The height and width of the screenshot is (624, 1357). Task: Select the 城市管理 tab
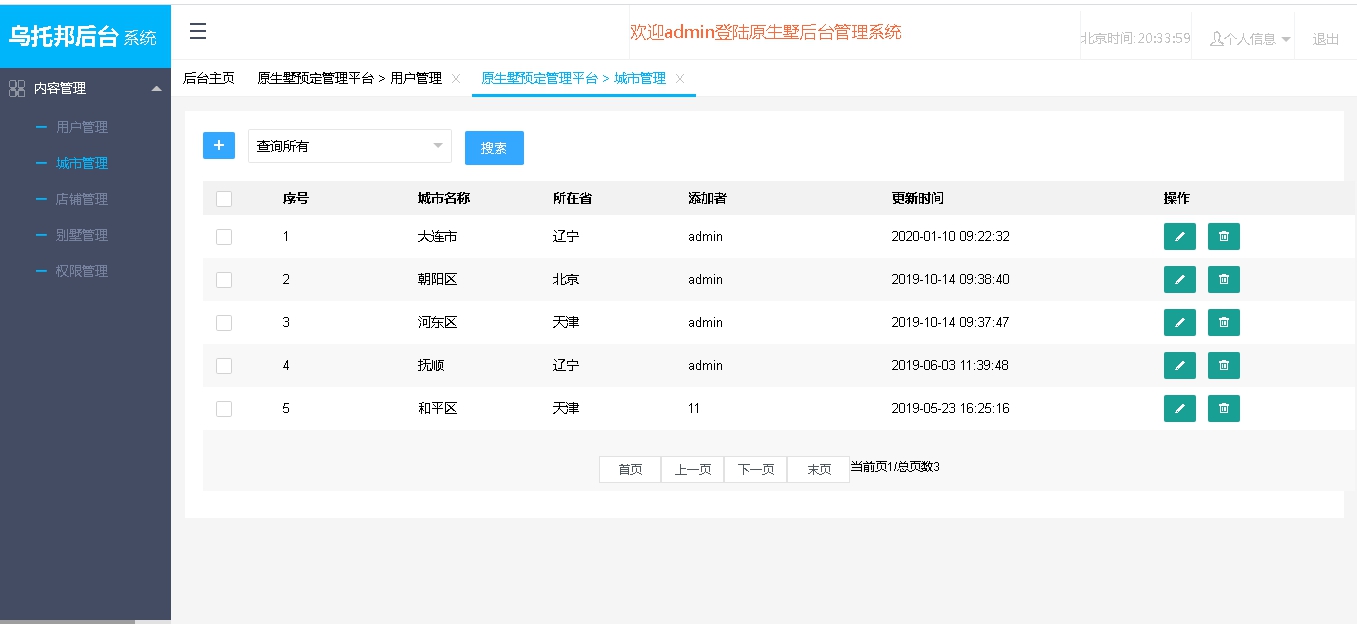tap(574, 78)
